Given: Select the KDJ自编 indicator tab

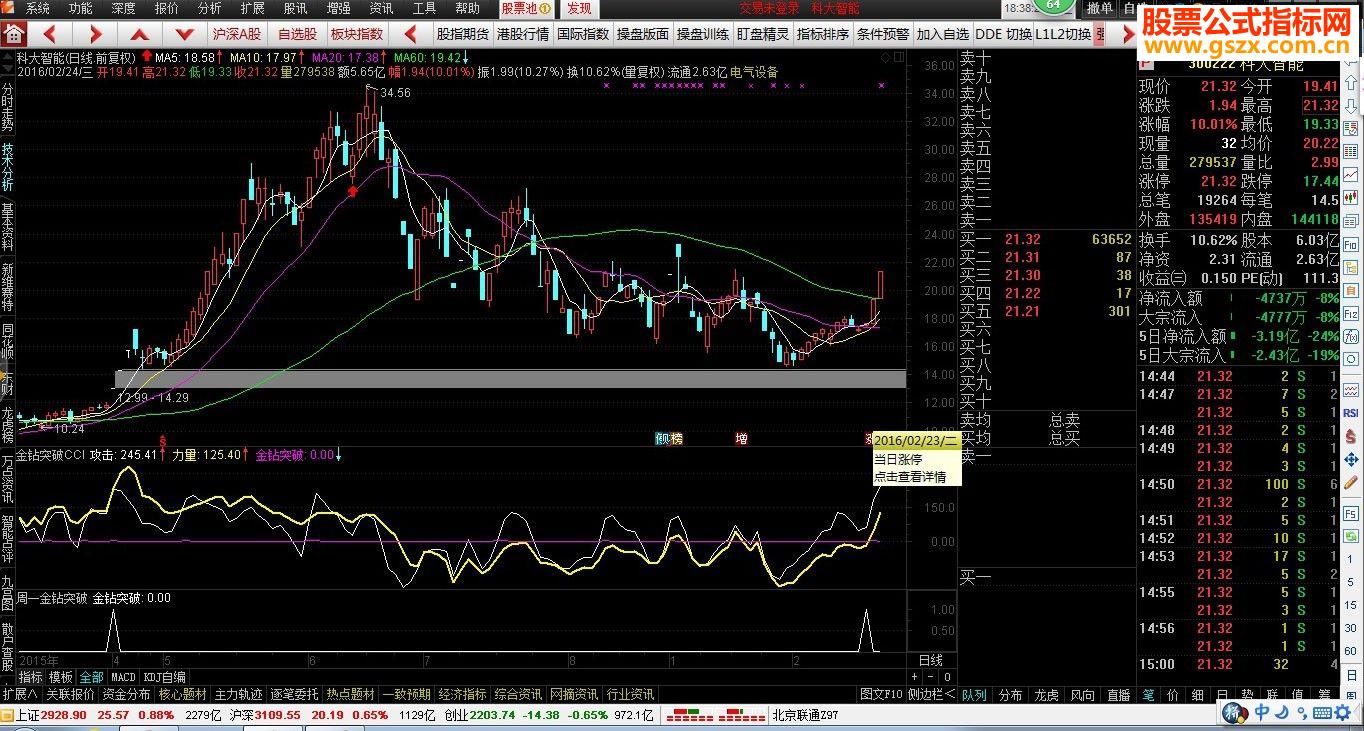Looking at the screenshot, I should [x=164, y=677].
